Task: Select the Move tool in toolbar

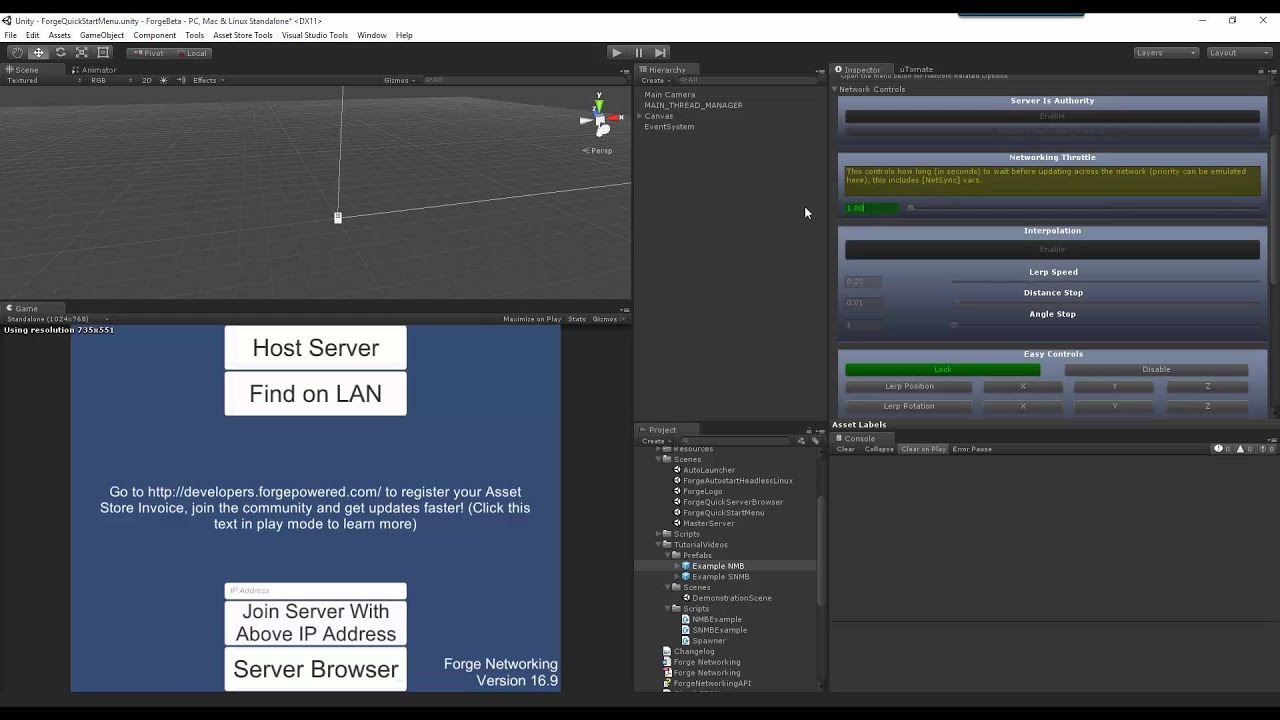Action: [39, 53]
